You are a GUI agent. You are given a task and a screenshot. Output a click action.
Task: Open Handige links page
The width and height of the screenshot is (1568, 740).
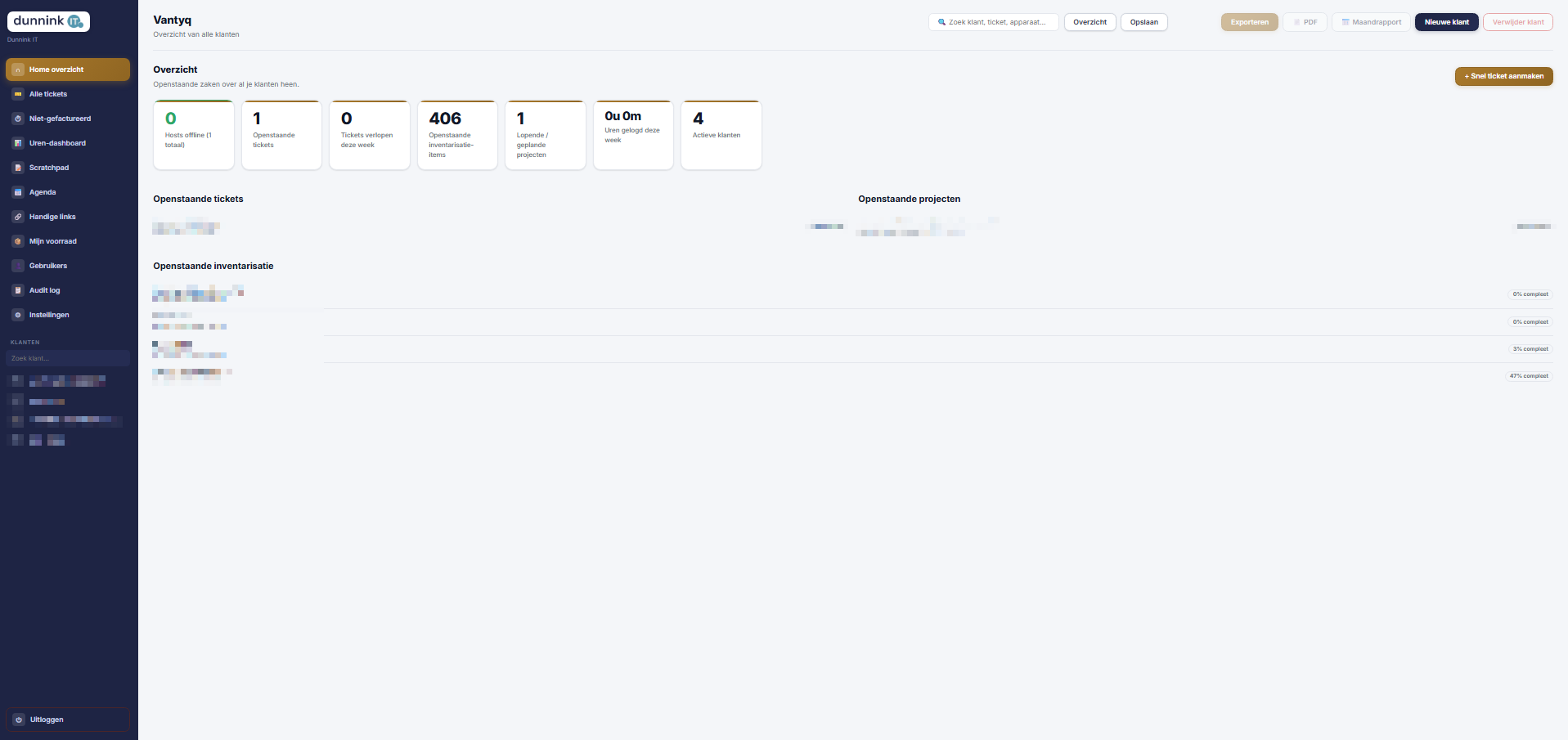coord(68,217)
